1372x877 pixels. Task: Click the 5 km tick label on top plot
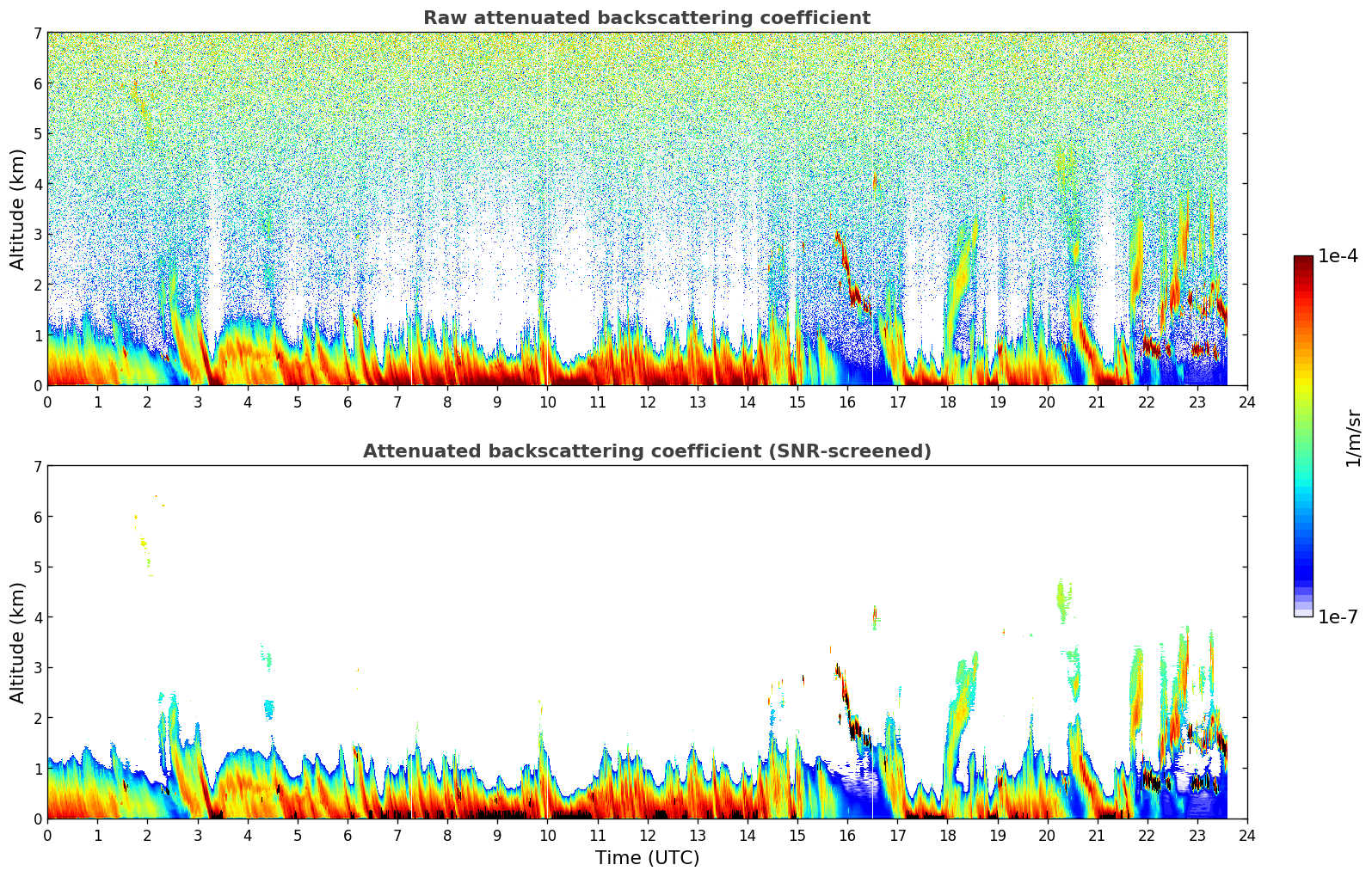pos(37,133)
